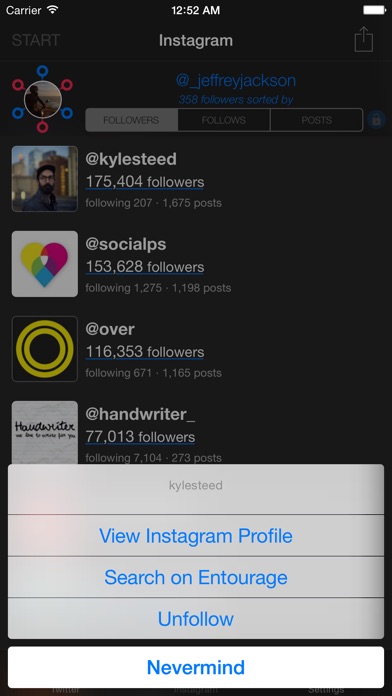Open the @_jeffreyjackson username link
The image size is (392, 696).
pos(236,80)
